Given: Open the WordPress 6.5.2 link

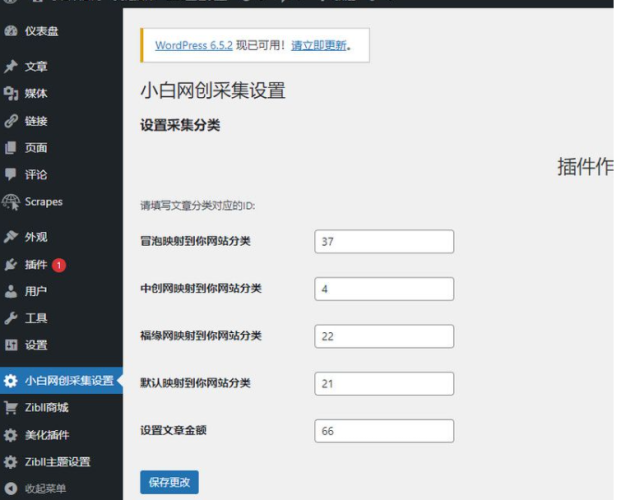Looking at the screenshot, I should pyautogui.click(x=194, y=45).
